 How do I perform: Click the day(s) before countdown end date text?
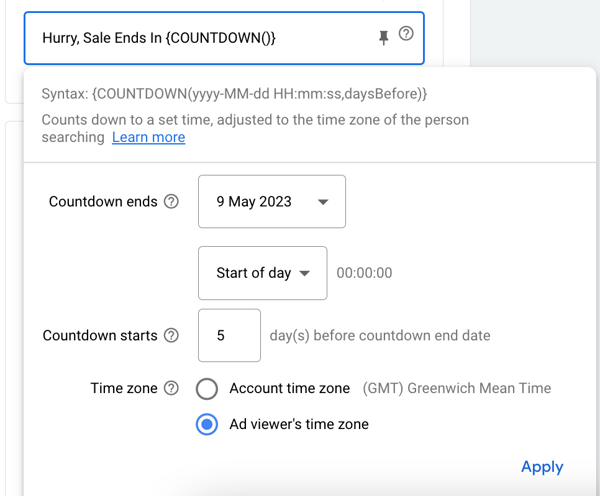pos(380,335)
